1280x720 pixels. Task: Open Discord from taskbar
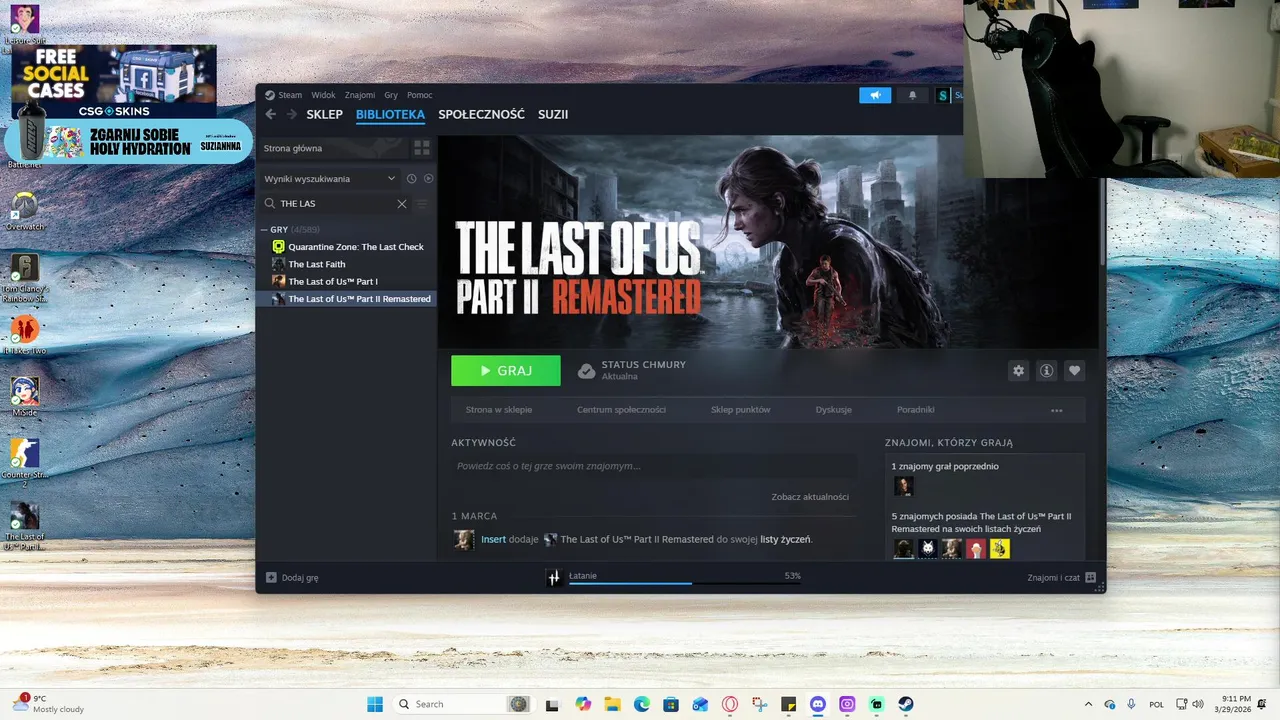click(x=818, y=704)
